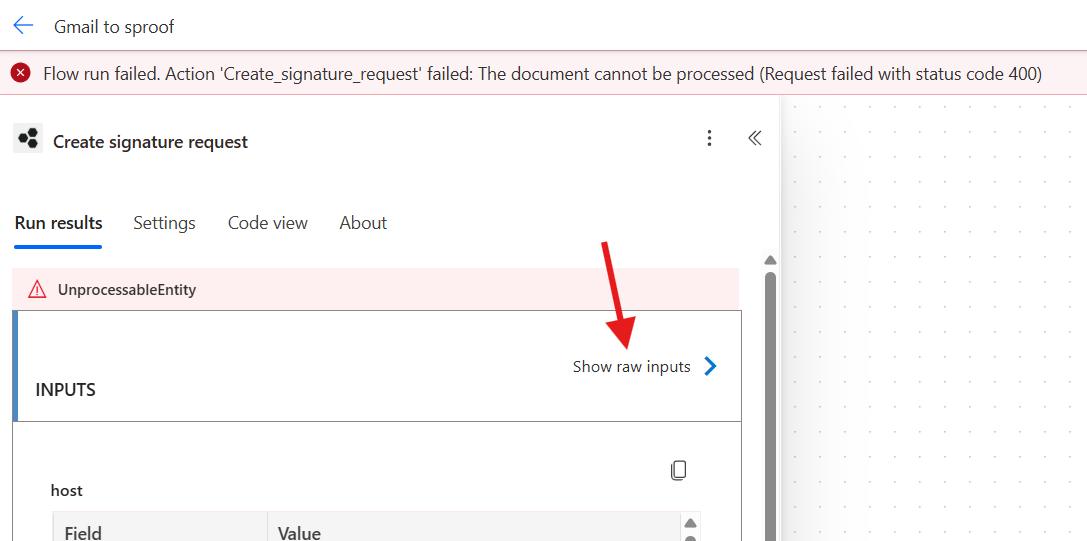Click the red error icon in banner

(21, 72)
